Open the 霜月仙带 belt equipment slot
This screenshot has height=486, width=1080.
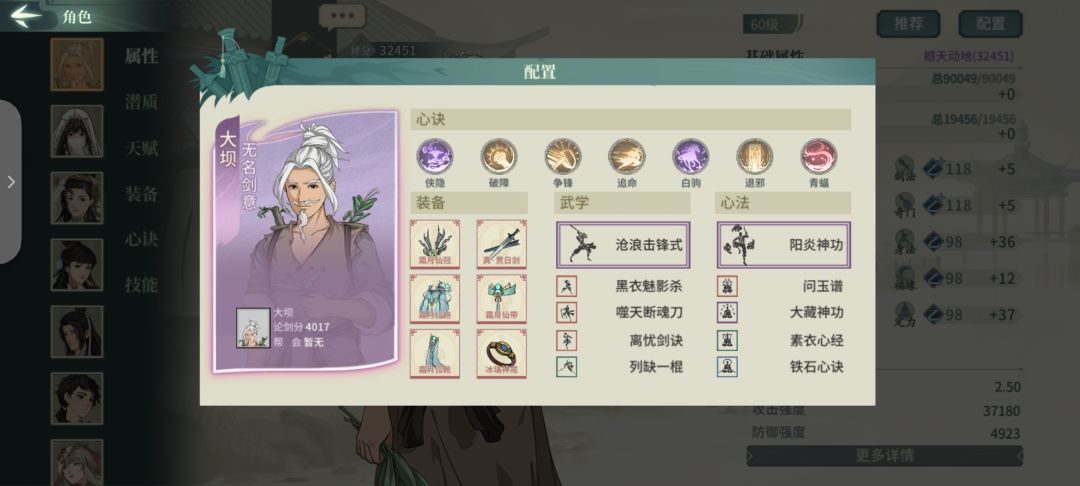[501, 299]
